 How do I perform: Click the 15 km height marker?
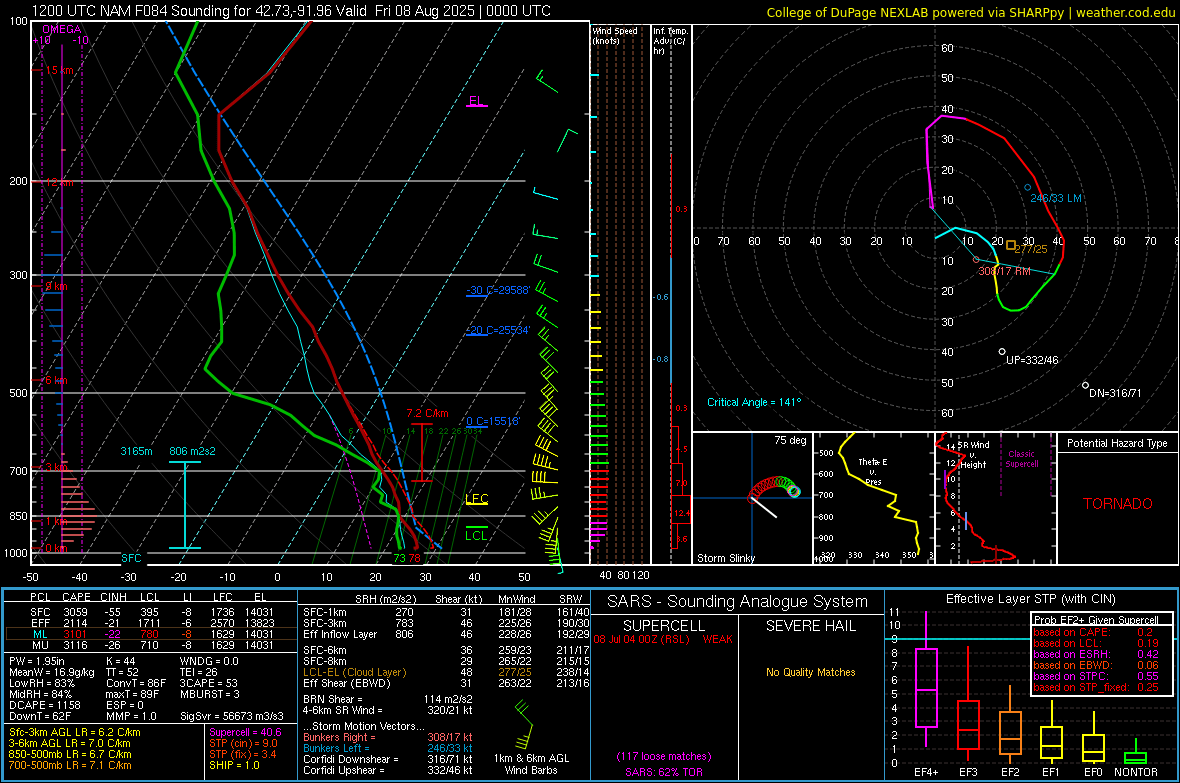[x=59, y=70]
